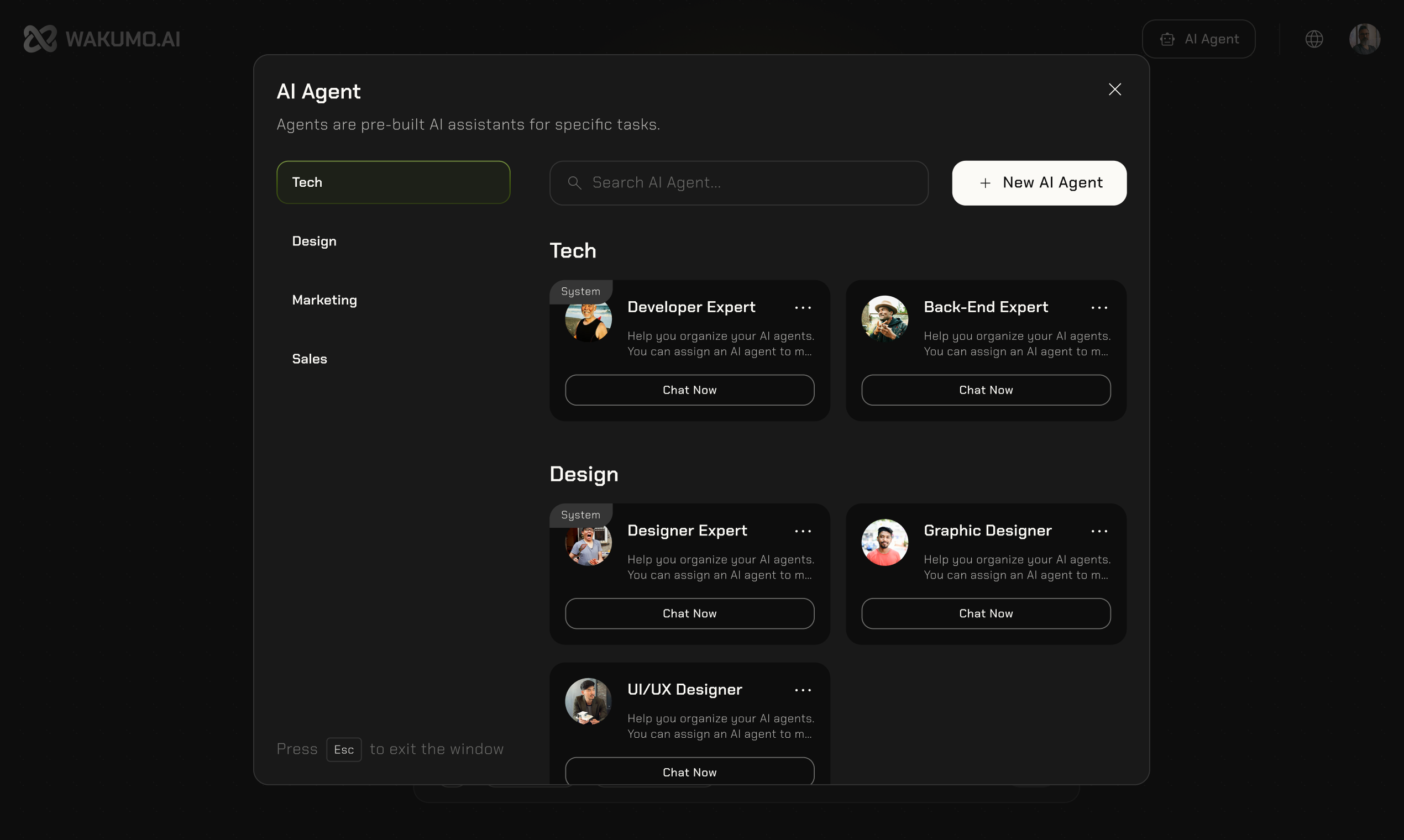
Task: Open Developer Expert three-dot options menu
Action: click(803, 307)
